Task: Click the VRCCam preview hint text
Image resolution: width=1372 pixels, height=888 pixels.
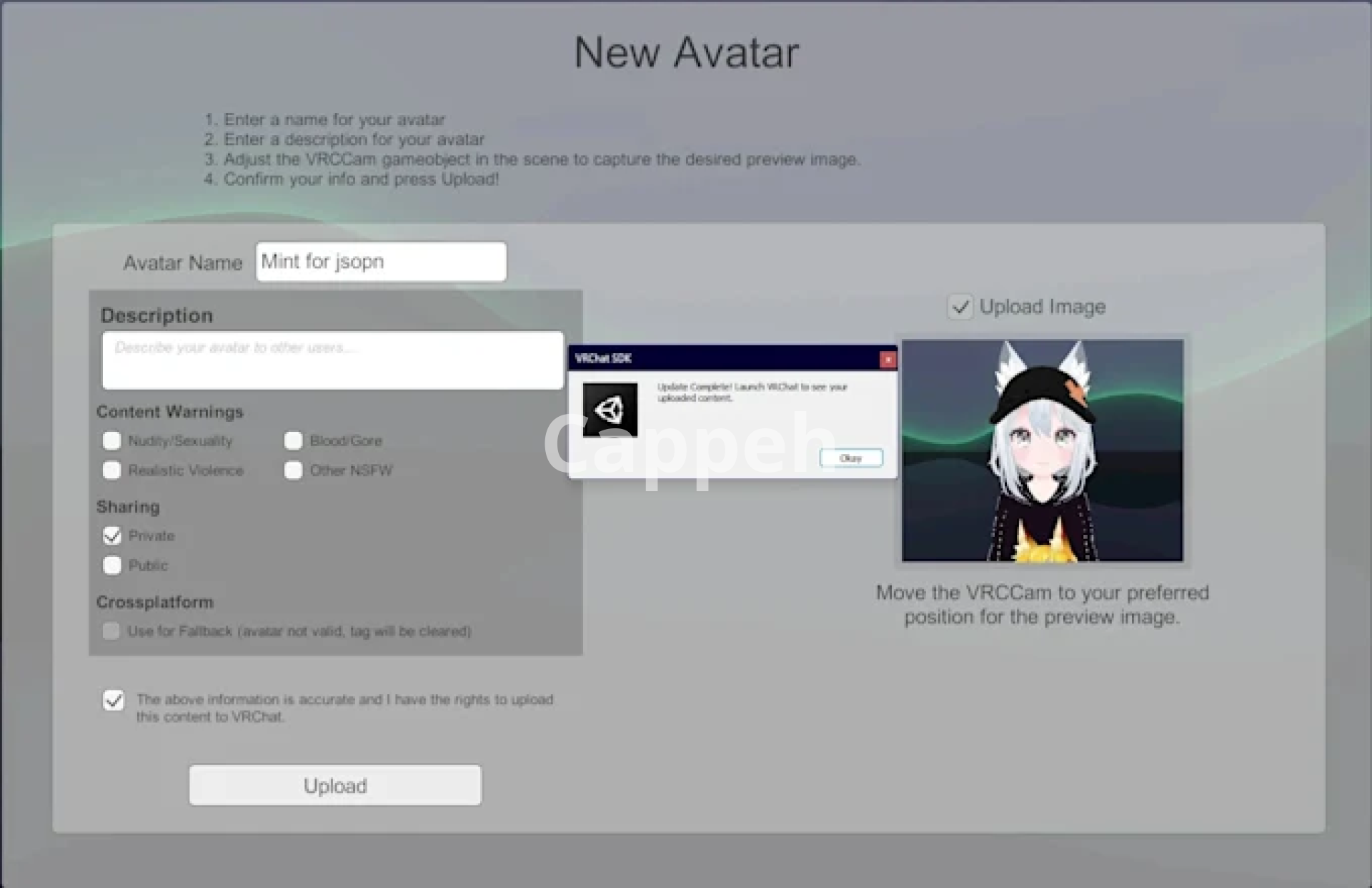Action: point(1042,605)
